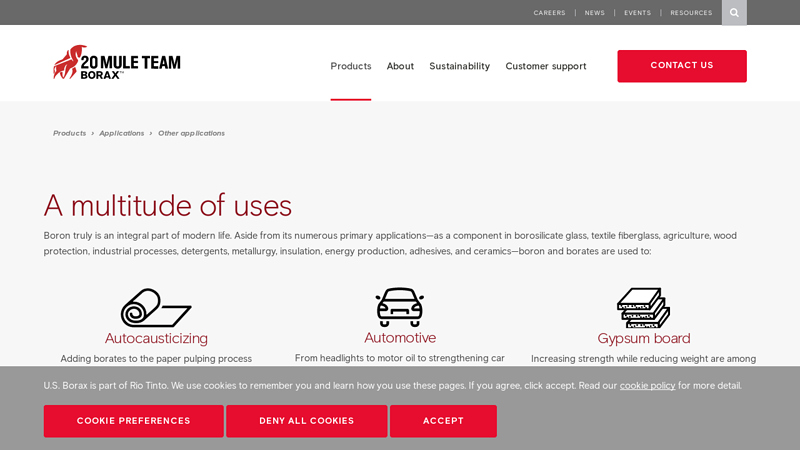Click the search magnifier icon

pos(734,13)
